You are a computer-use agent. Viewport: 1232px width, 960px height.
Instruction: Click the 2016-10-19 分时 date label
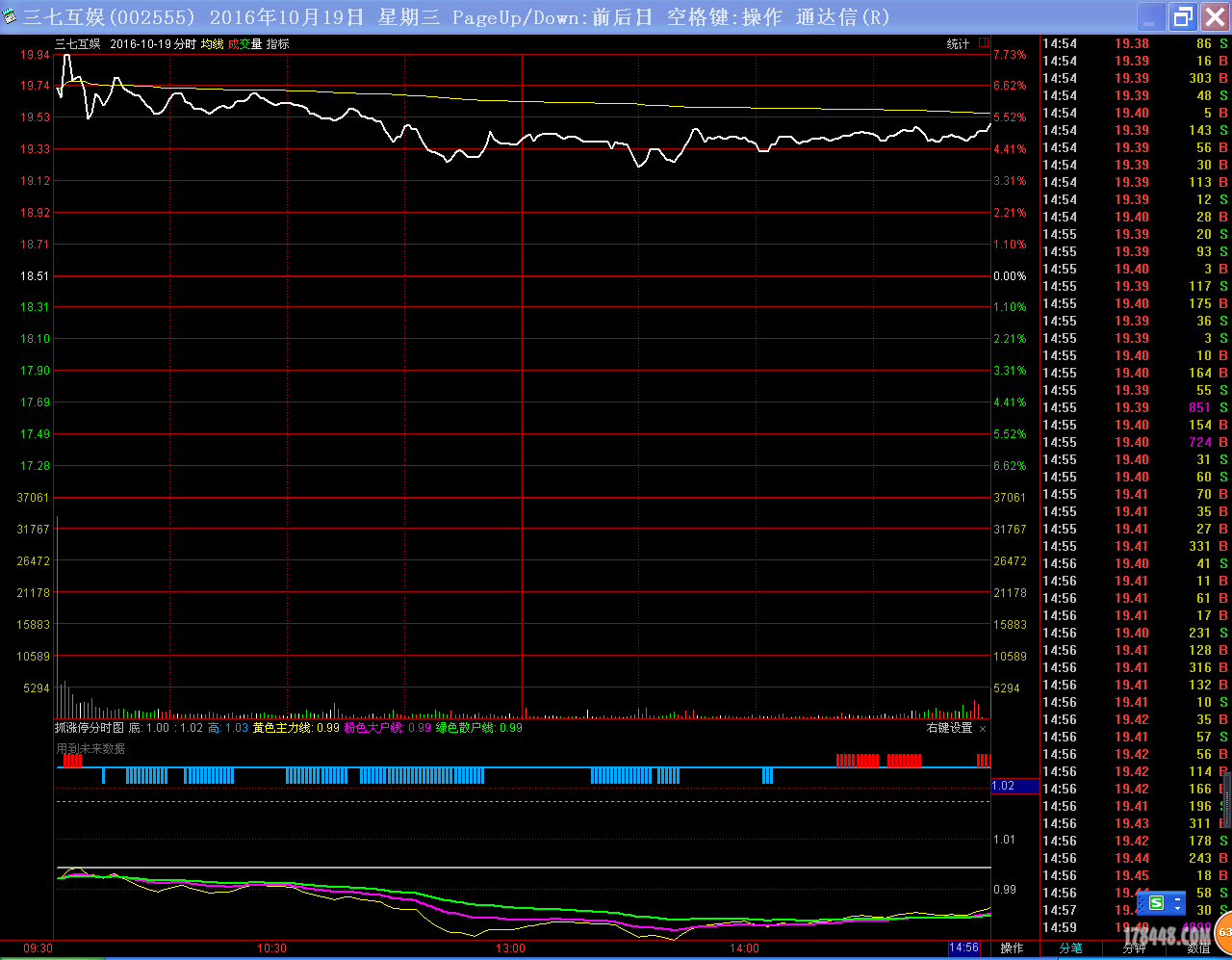[153, 44]
